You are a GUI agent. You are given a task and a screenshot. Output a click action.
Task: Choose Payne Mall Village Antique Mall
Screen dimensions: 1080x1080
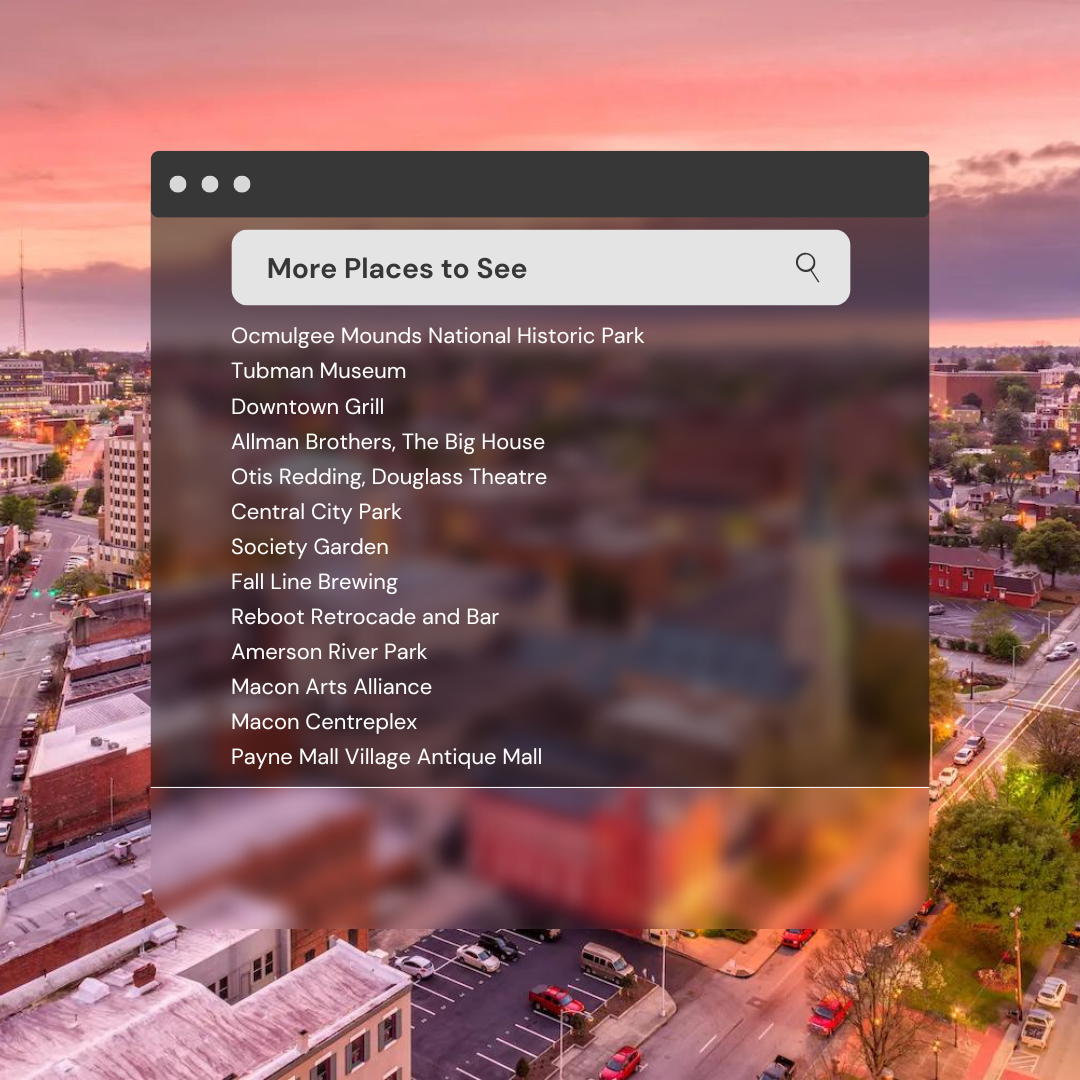pyautogui.click(x=386, y=757)
